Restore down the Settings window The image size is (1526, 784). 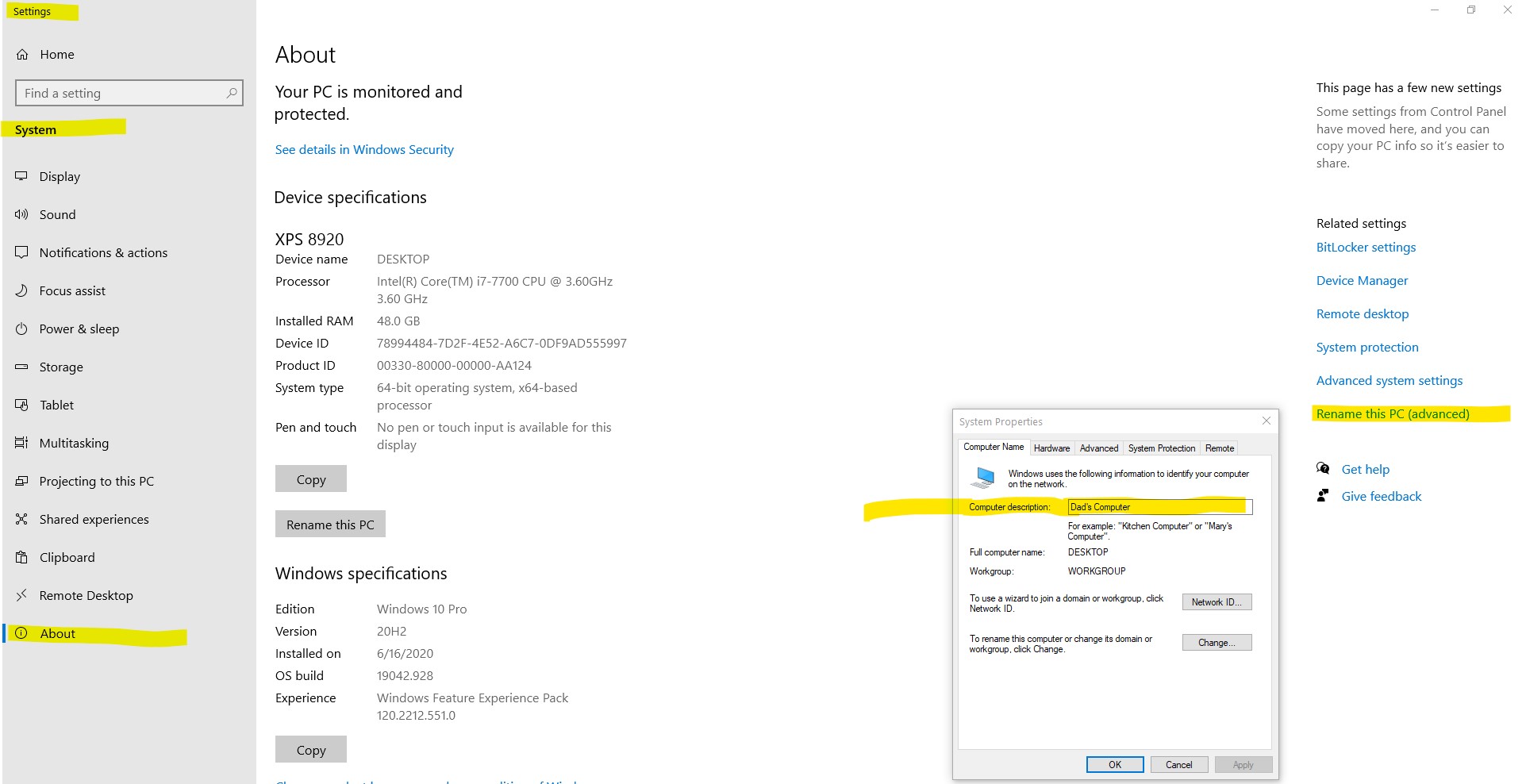[x=1471, y=10]
